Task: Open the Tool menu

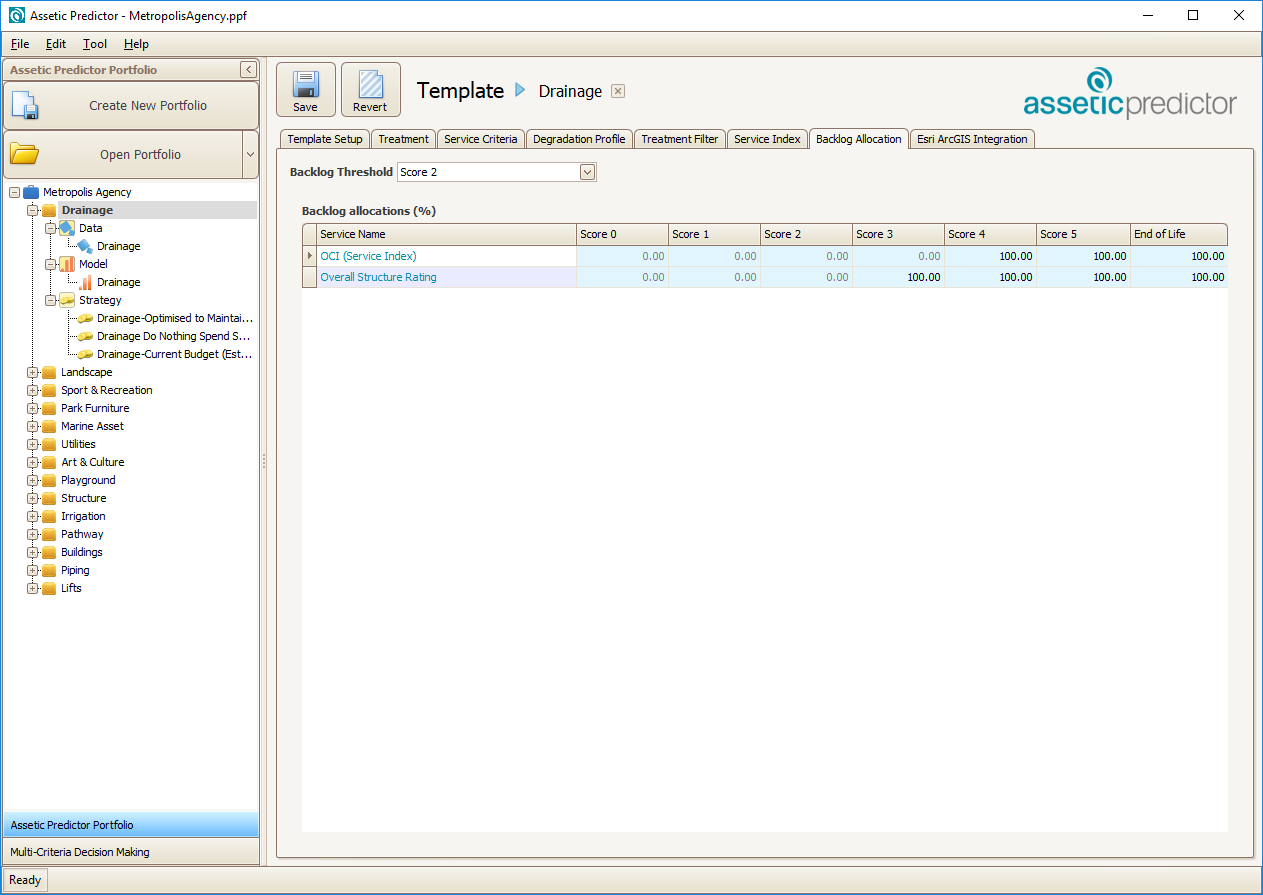Action: click(95, 44)
